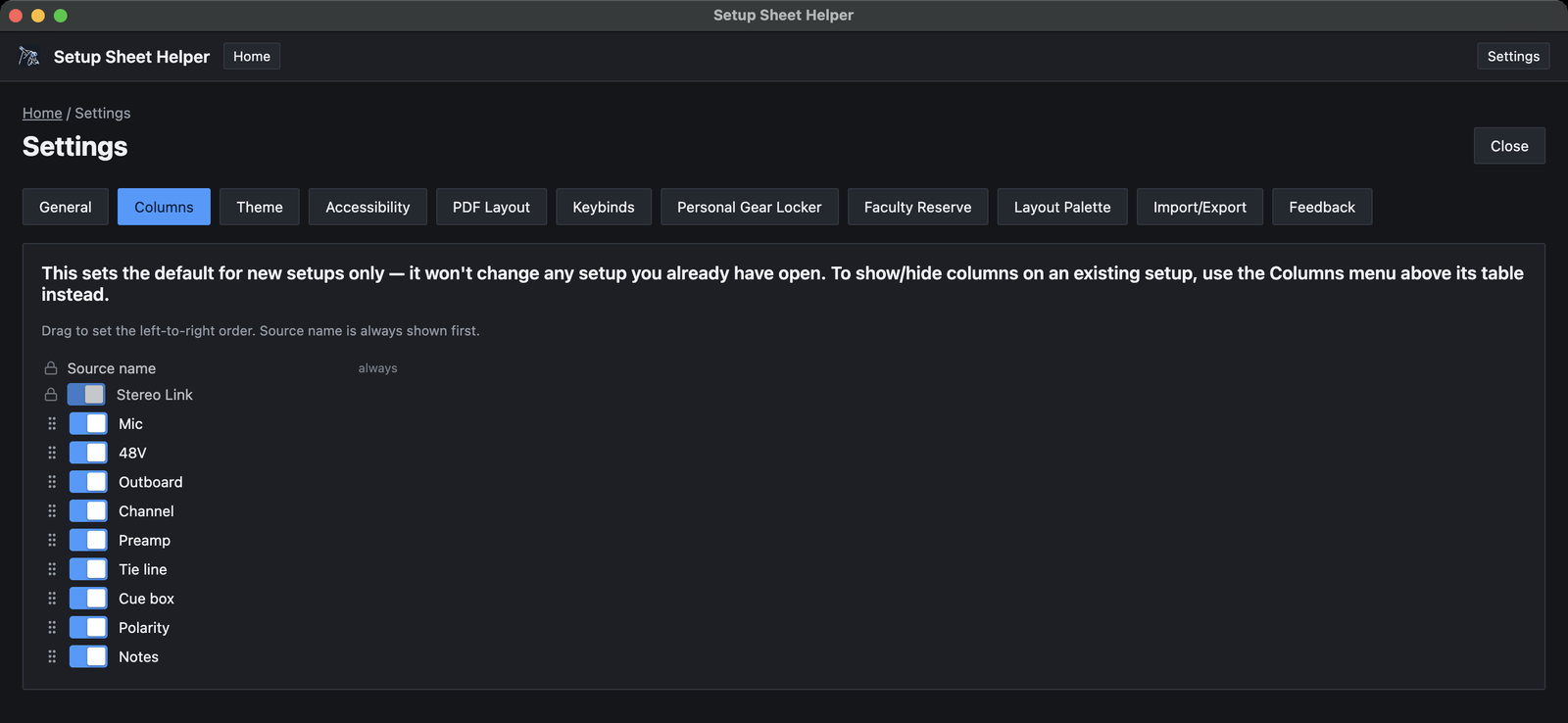The image size is (1568, 723).
Task: Open the General settings tab
Action: click(x=66, y=207)
